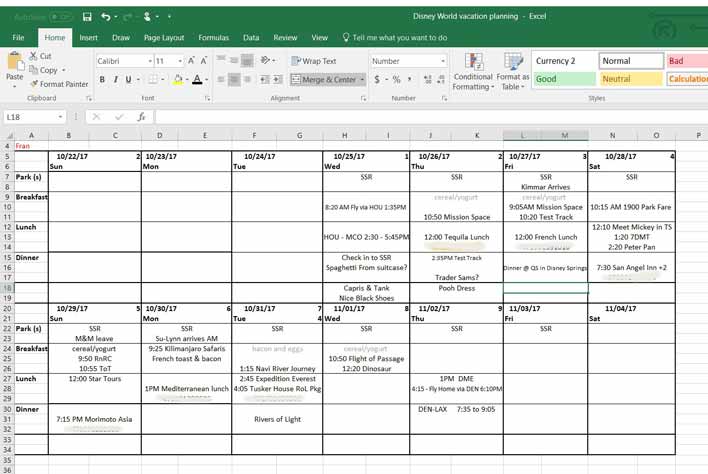Click the formula bar Enter checkmark
The width and height of the screenshot is (708, 474).
click(x=119, y=117)
